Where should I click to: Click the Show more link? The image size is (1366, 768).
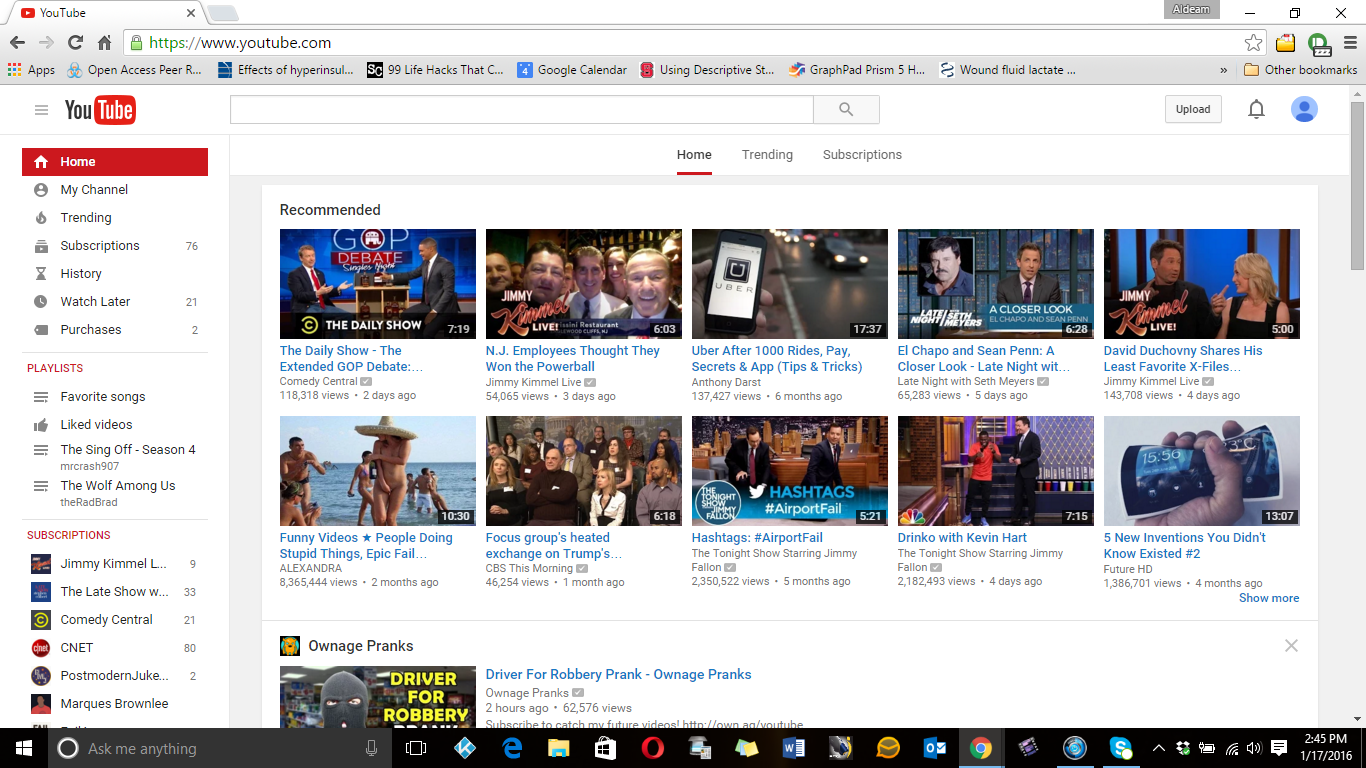pyautogui.click(x=1269, y=598)
